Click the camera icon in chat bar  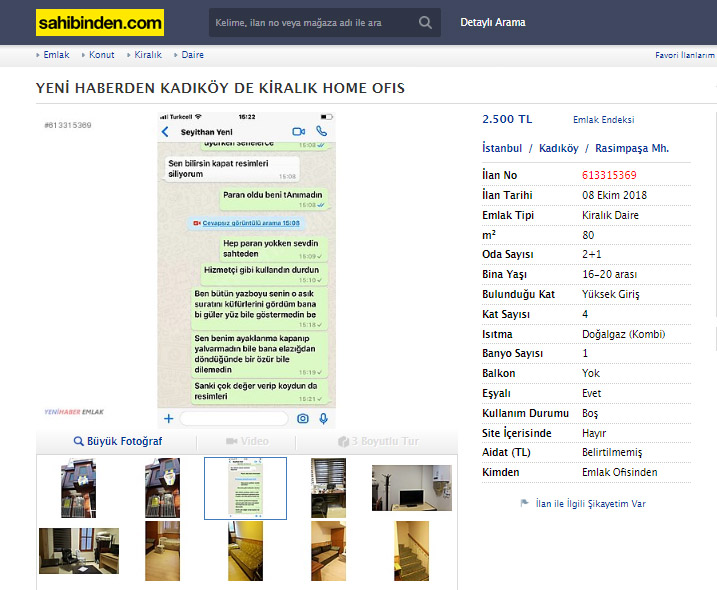(302, 418)
